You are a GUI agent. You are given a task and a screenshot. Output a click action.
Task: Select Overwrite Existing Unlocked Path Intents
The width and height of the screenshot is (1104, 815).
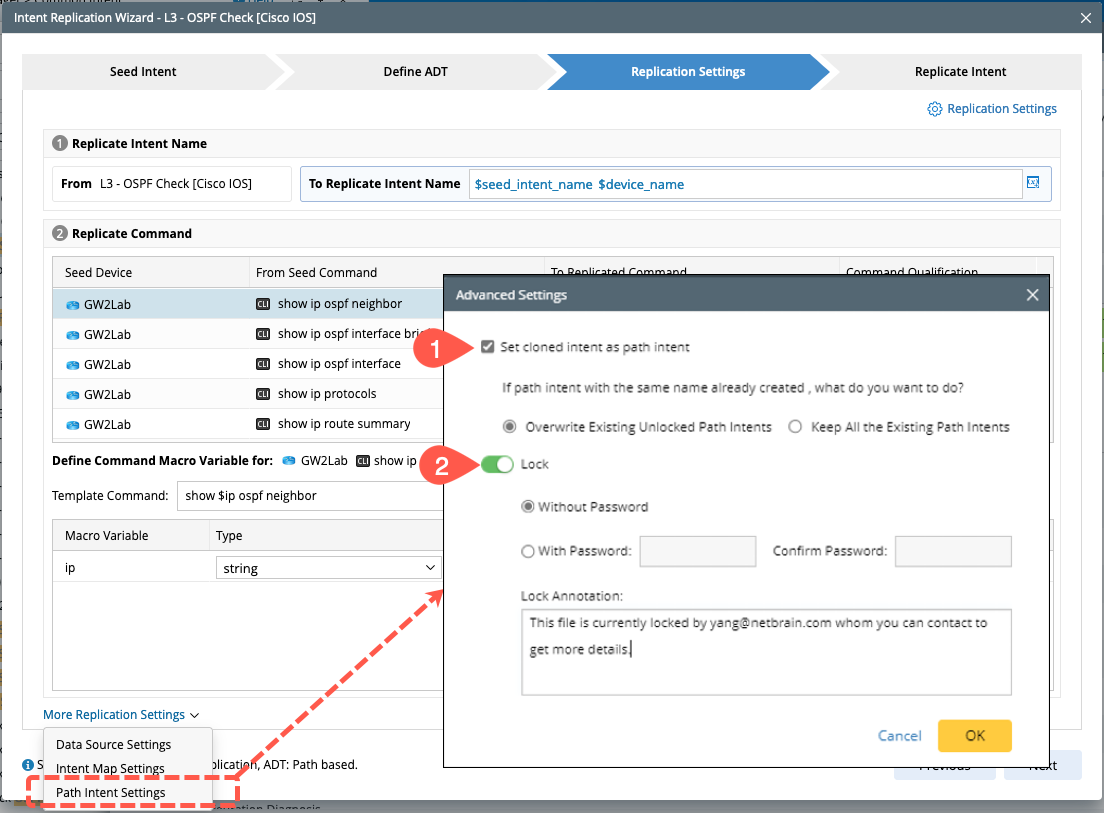pyautogui.click(x=509, y=427)
